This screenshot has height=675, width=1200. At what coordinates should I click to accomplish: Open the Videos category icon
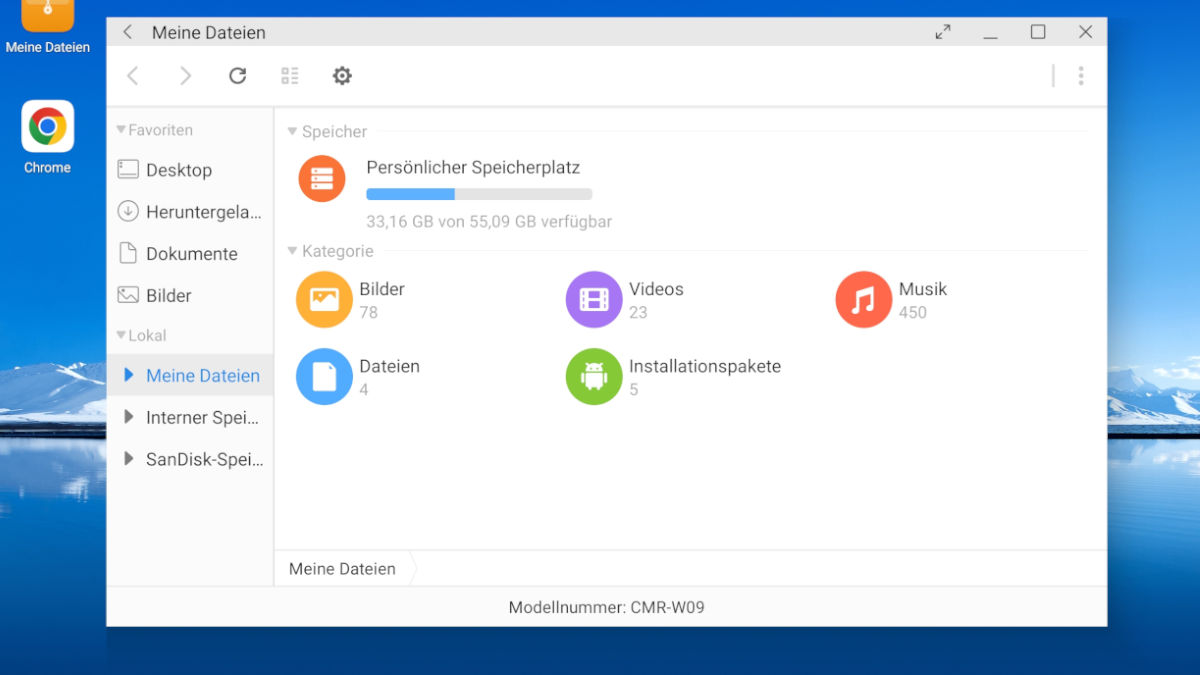tap(593, 299)
